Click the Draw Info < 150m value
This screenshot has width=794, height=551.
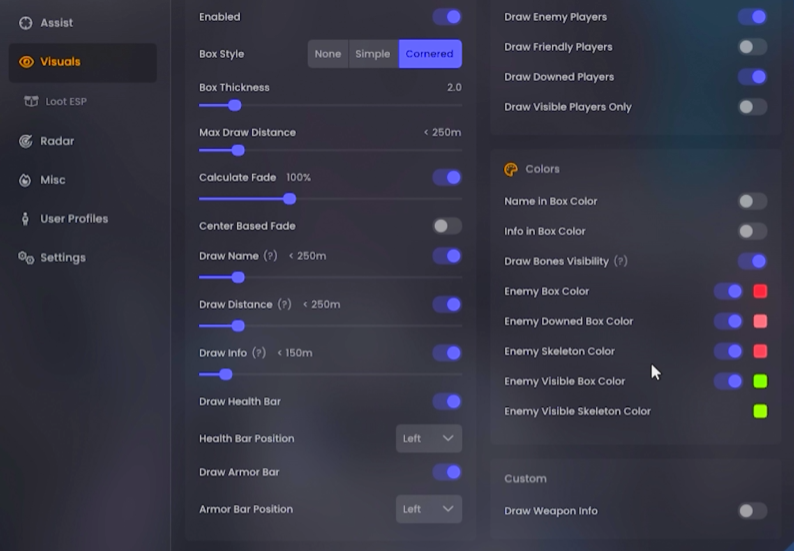pos(294,353)
